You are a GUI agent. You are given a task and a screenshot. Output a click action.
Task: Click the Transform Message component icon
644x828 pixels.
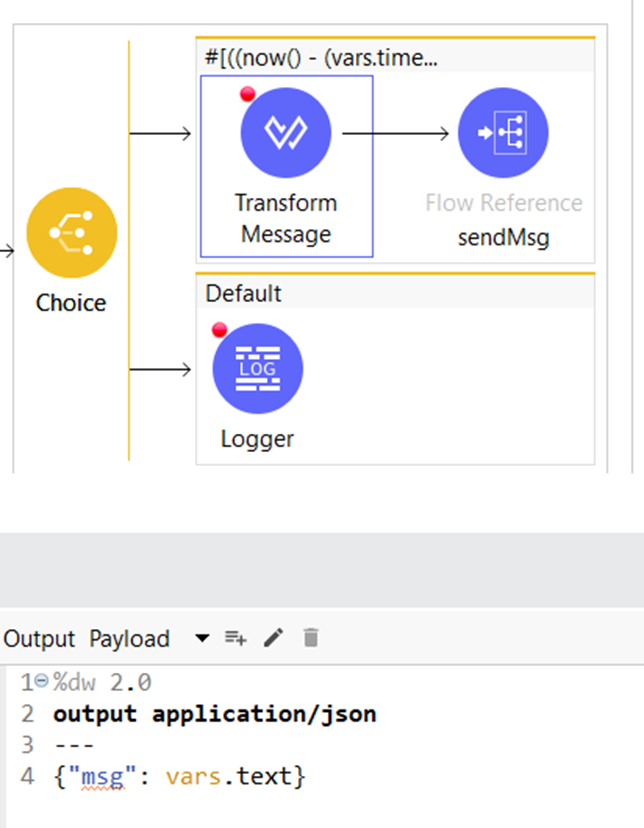click(286, 133)
